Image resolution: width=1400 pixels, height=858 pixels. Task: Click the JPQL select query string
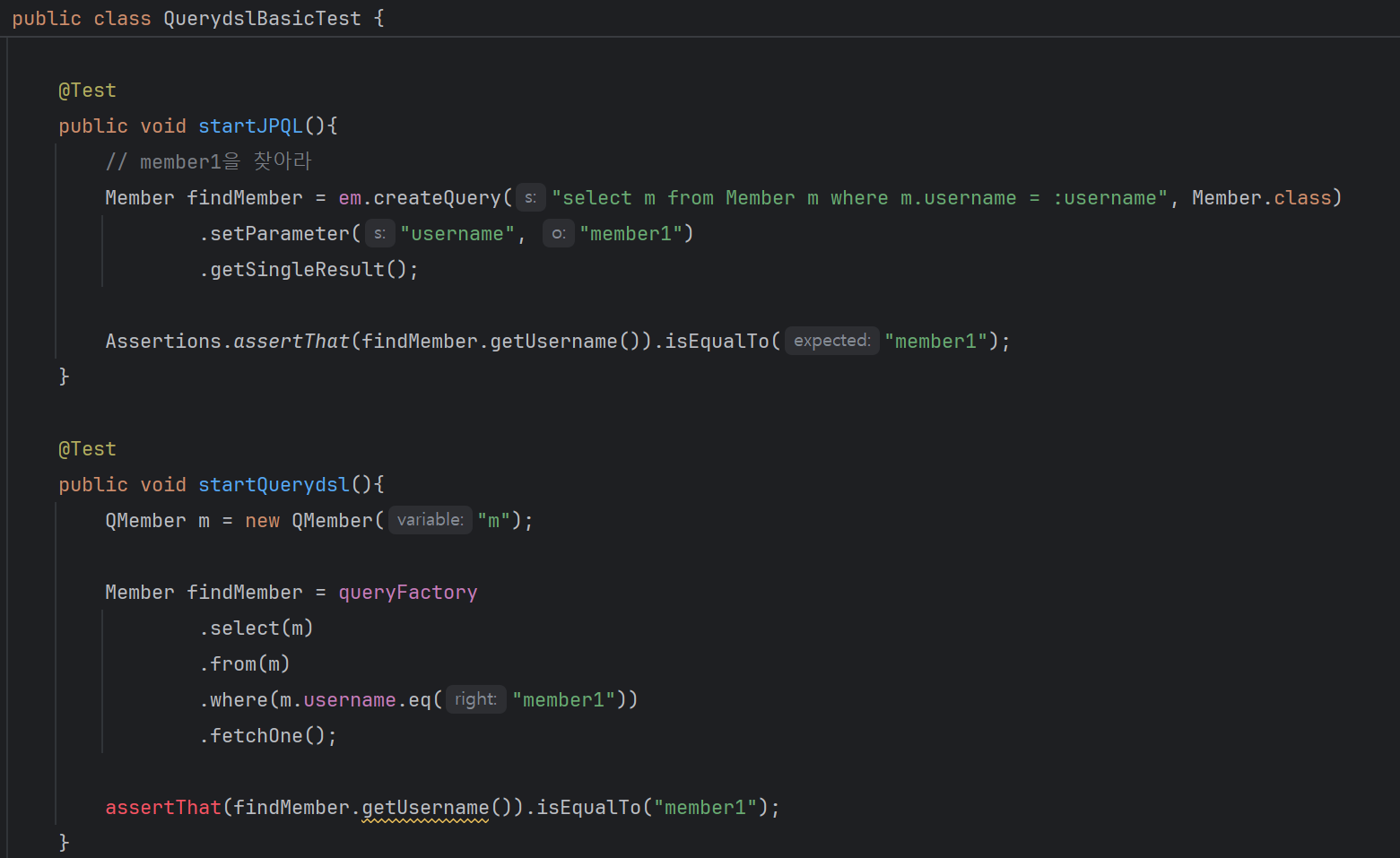click(x=859, y=198)
